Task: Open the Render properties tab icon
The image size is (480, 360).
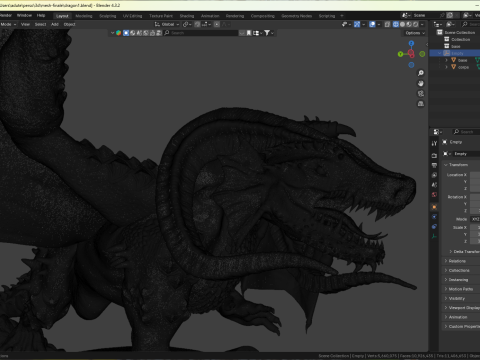Action: click(x=434, y=155)
